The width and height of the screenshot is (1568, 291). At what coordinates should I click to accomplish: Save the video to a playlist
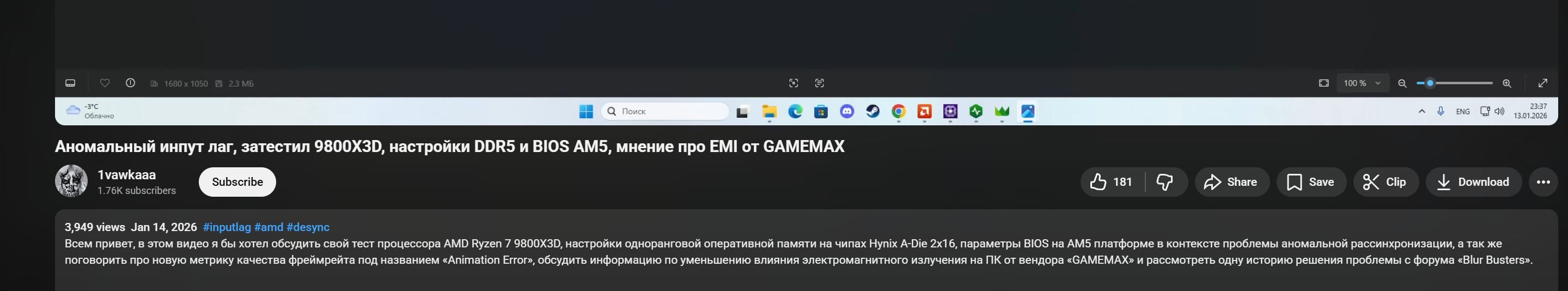[x=1311, y=182]
